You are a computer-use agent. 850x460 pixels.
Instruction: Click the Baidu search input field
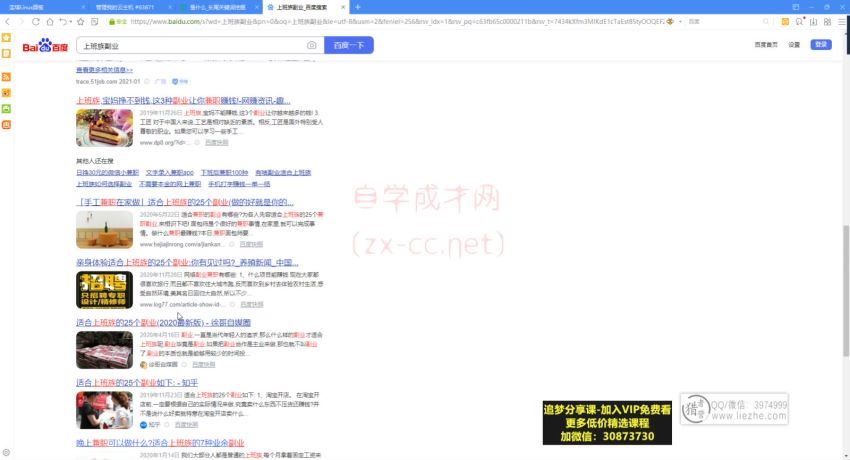(190, 45)
